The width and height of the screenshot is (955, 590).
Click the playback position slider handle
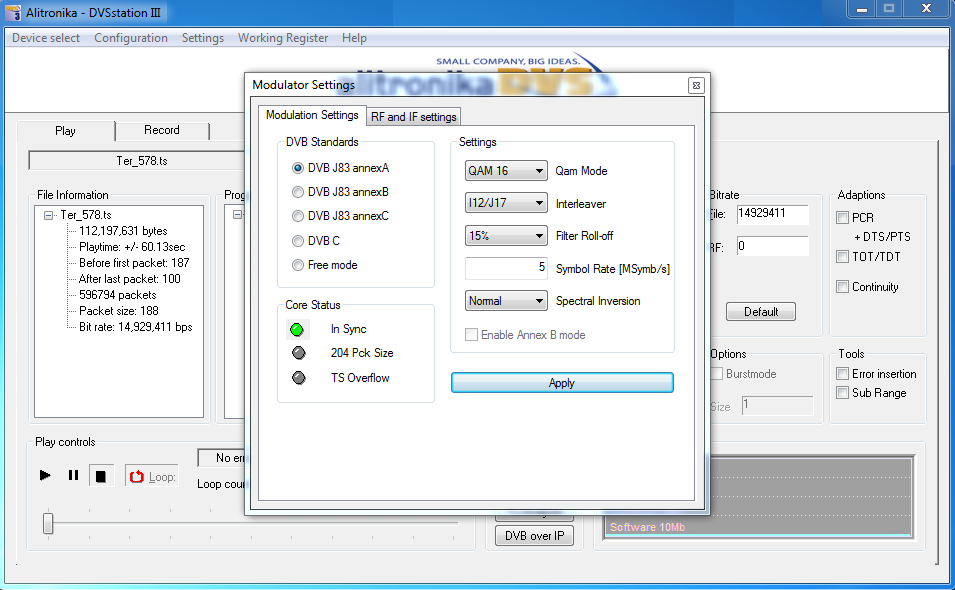click(x=47, y=523)
